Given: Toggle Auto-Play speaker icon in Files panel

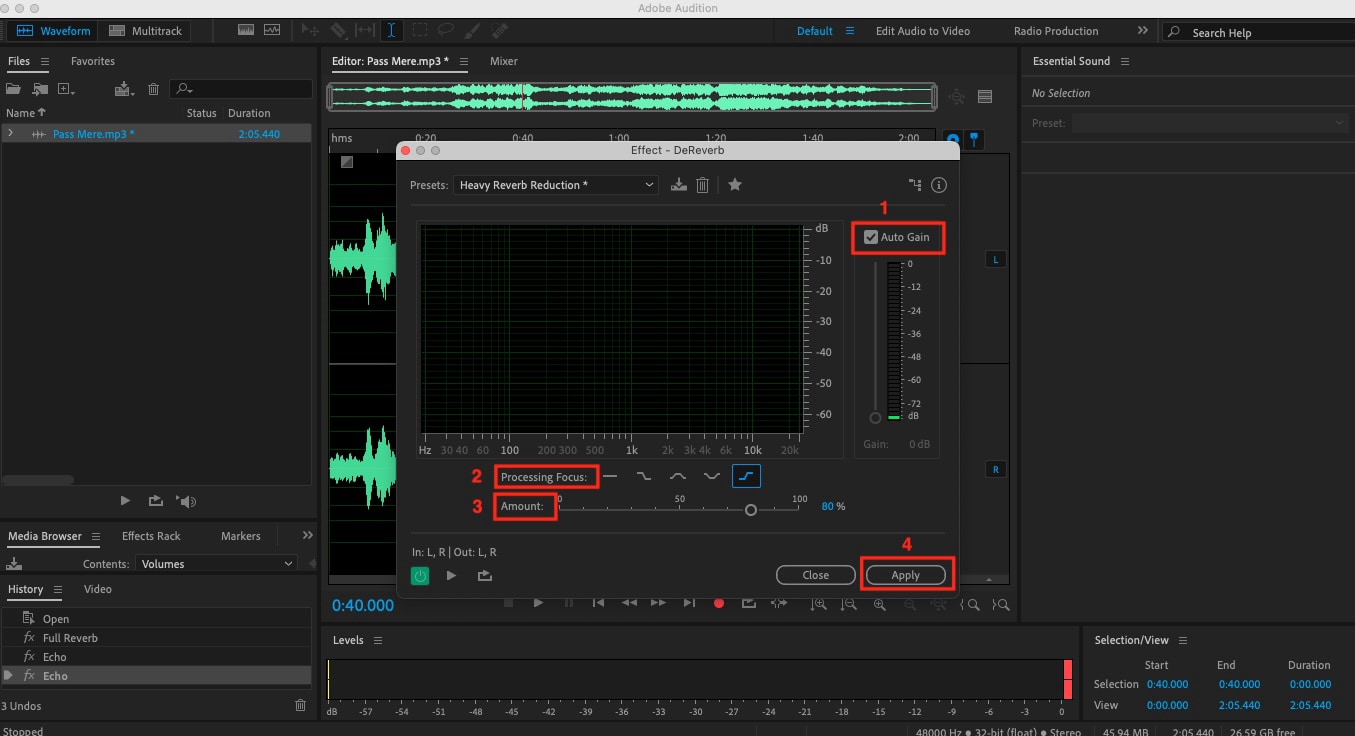Looking at the screenshot, I should click(x=186, y=501).
